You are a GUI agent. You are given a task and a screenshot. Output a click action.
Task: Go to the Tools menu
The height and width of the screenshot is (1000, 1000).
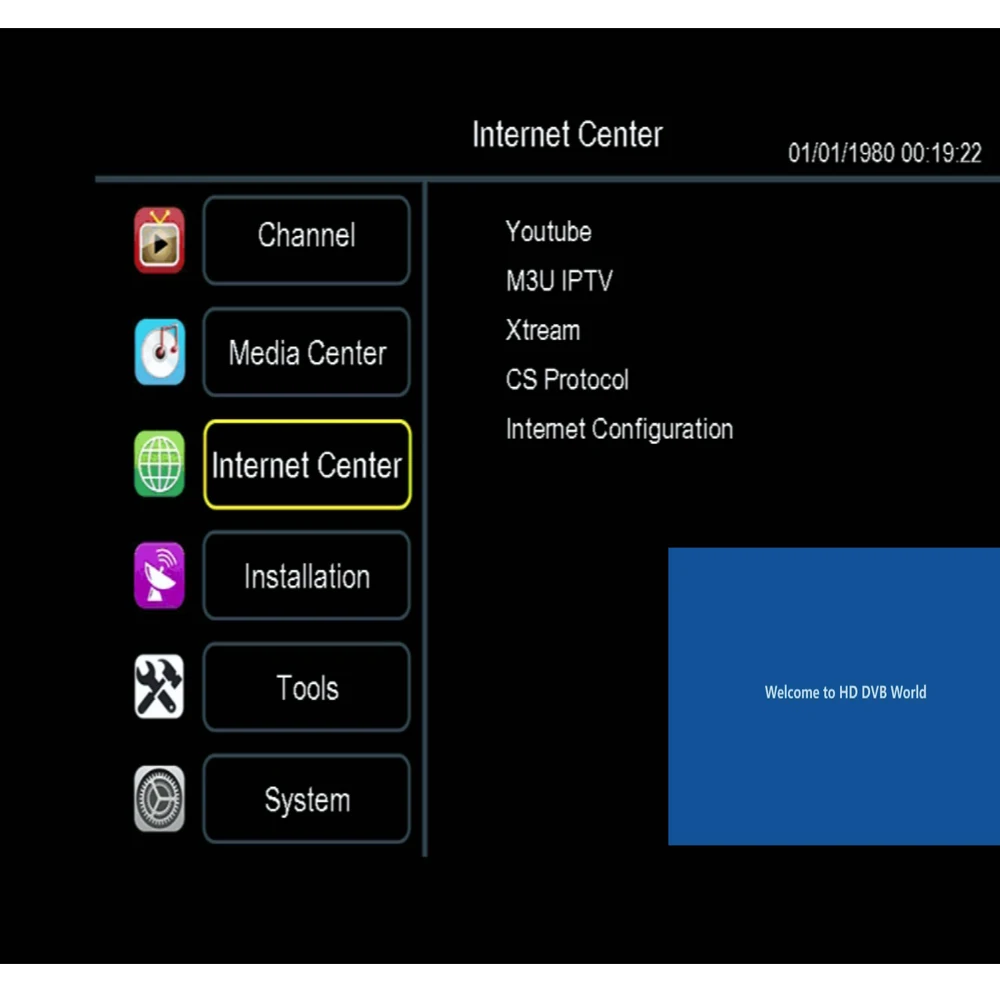pyautogui.click(x=307, y=687)
